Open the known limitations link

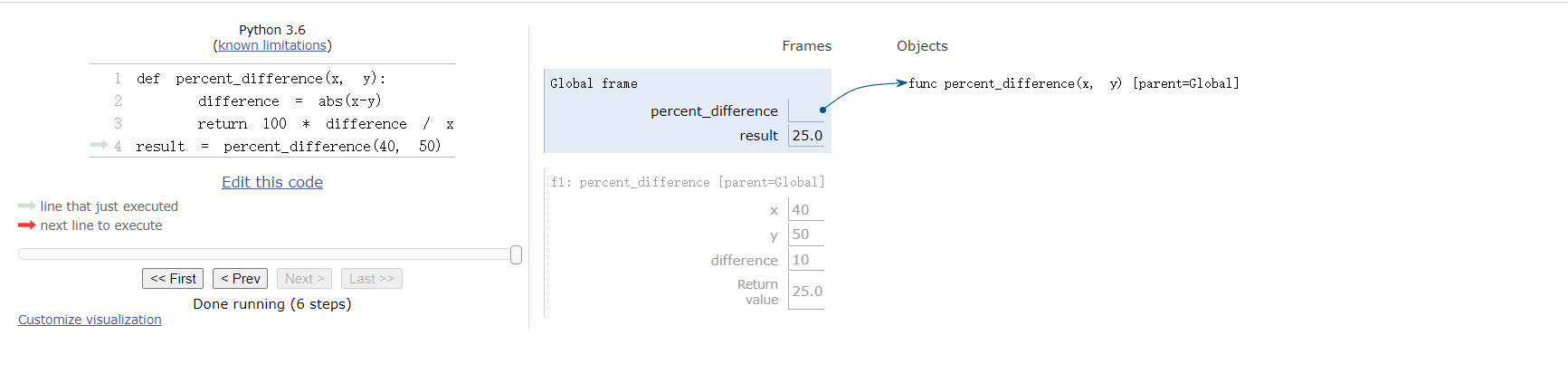point(272,45)
